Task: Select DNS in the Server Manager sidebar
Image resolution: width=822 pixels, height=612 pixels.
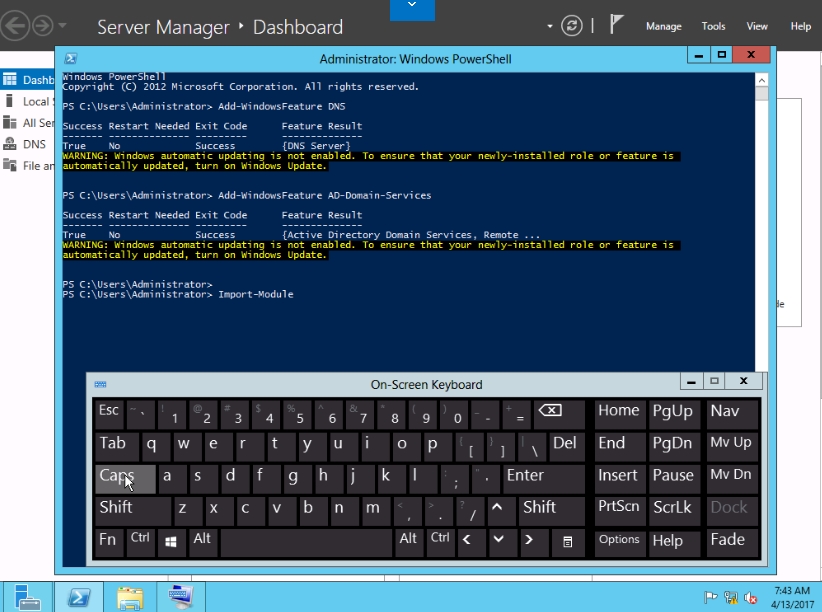Action: coord(34,144)
